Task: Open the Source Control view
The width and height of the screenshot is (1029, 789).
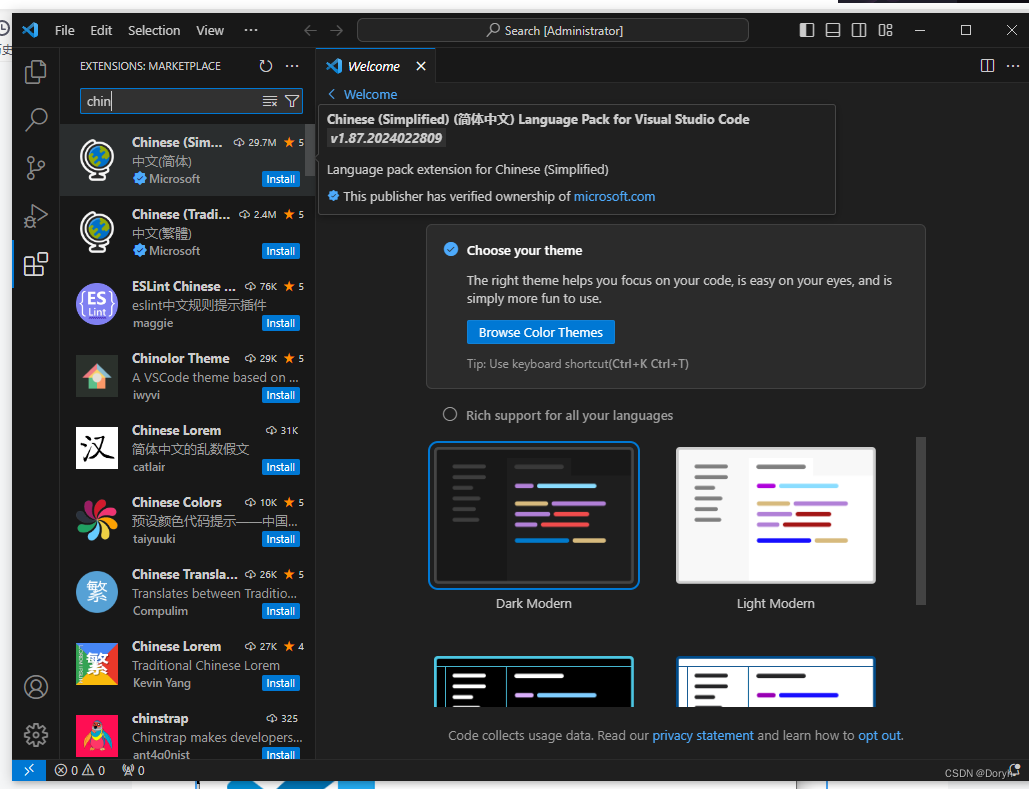Action: point(35,168)
